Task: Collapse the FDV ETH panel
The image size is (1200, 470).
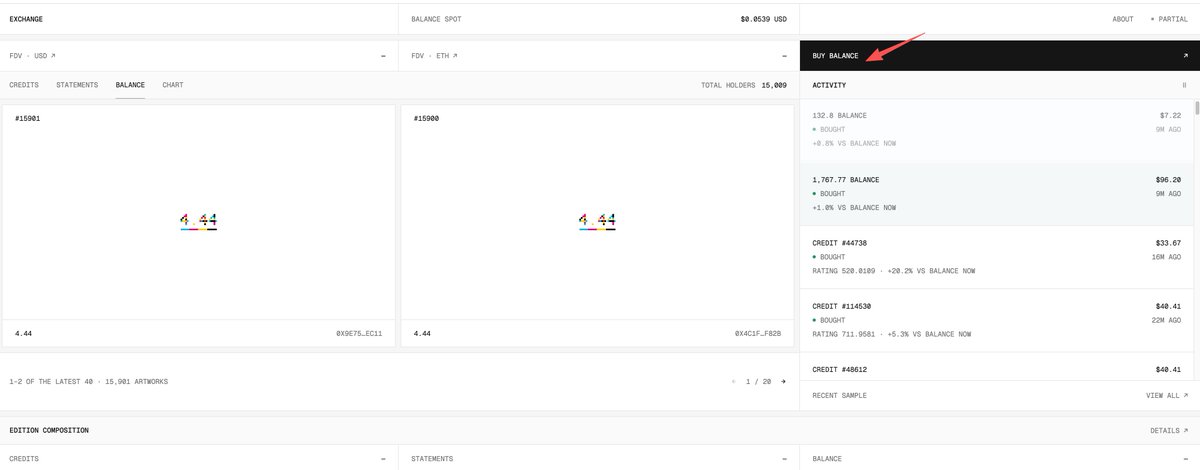Action: [785, 56]
